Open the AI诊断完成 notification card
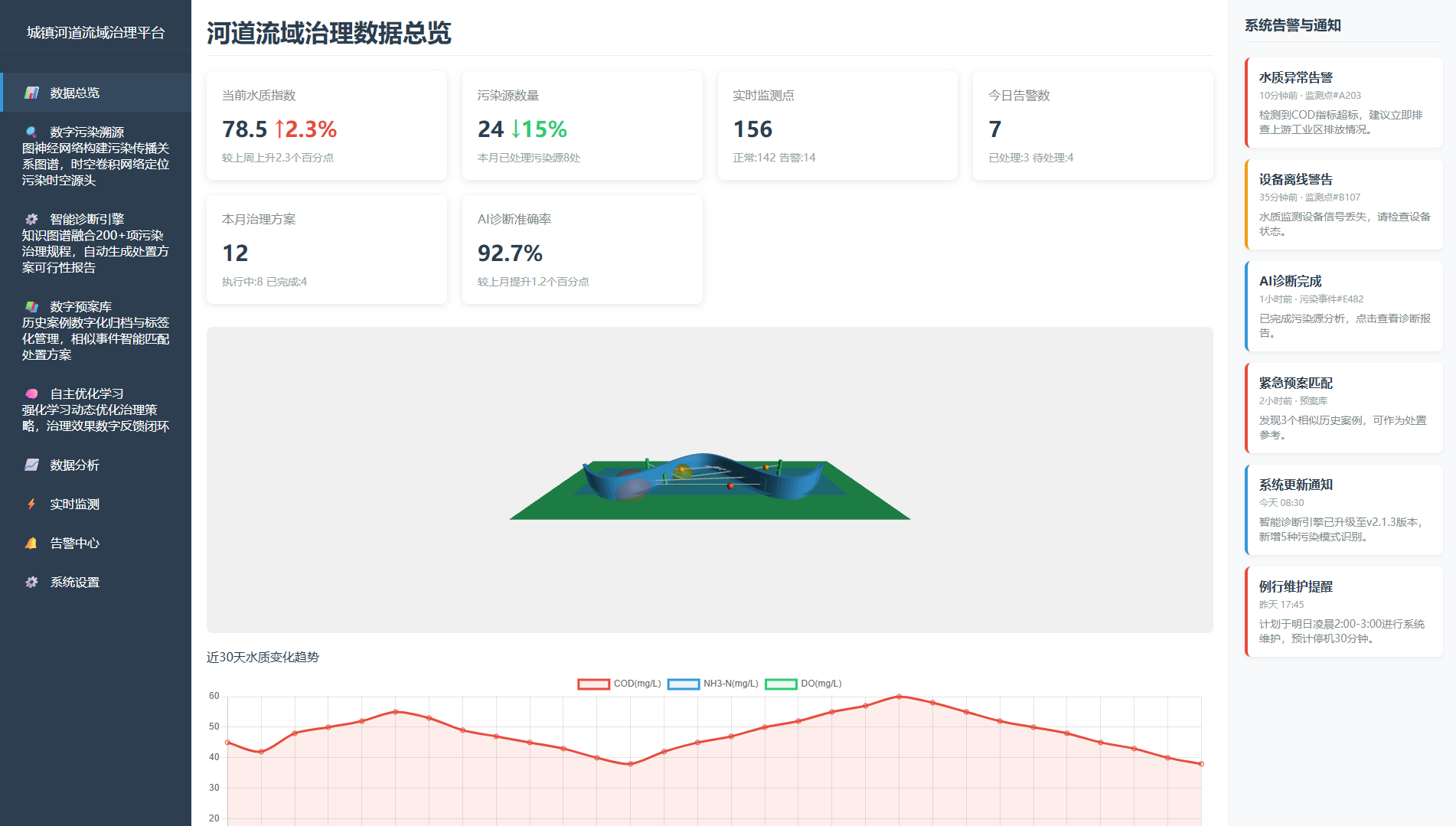Viewport: 1456px width, 826px height. (1343, 306)
